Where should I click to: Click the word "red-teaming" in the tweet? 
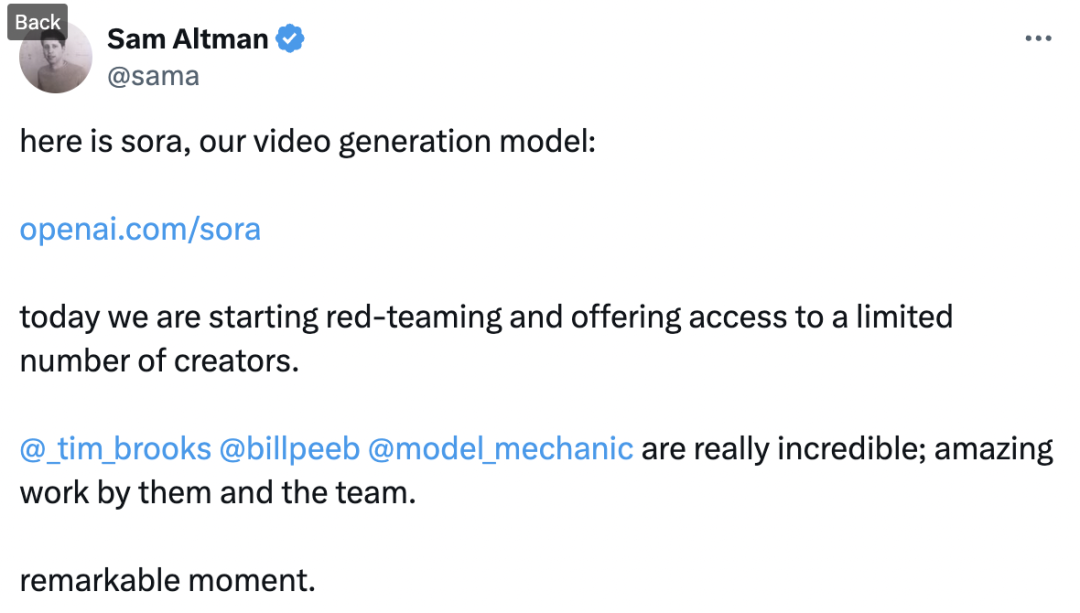[x=412, y=317]
